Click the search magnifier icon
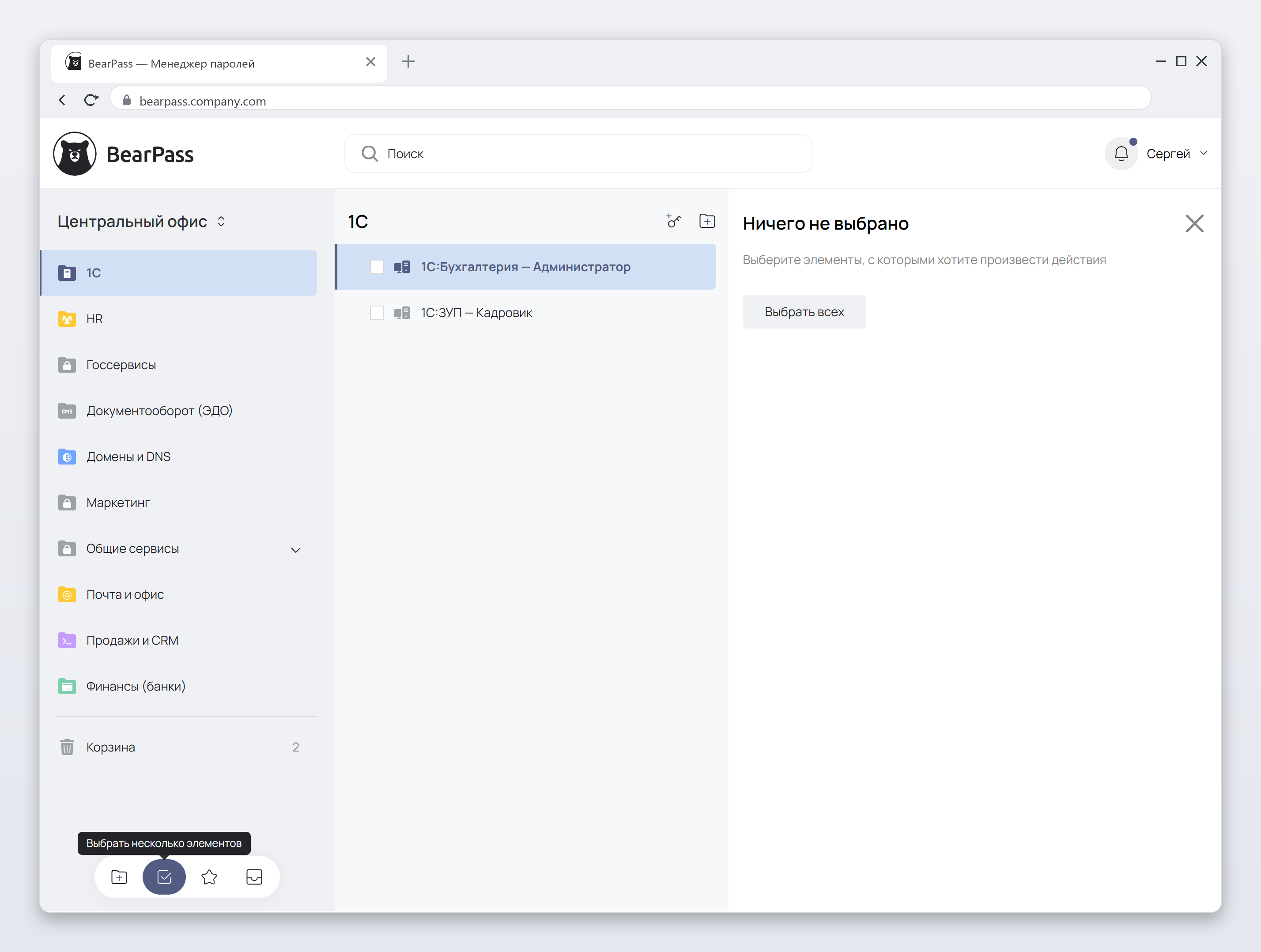Viewport: 1261px width, 952px height. click(x=370, y=153)
